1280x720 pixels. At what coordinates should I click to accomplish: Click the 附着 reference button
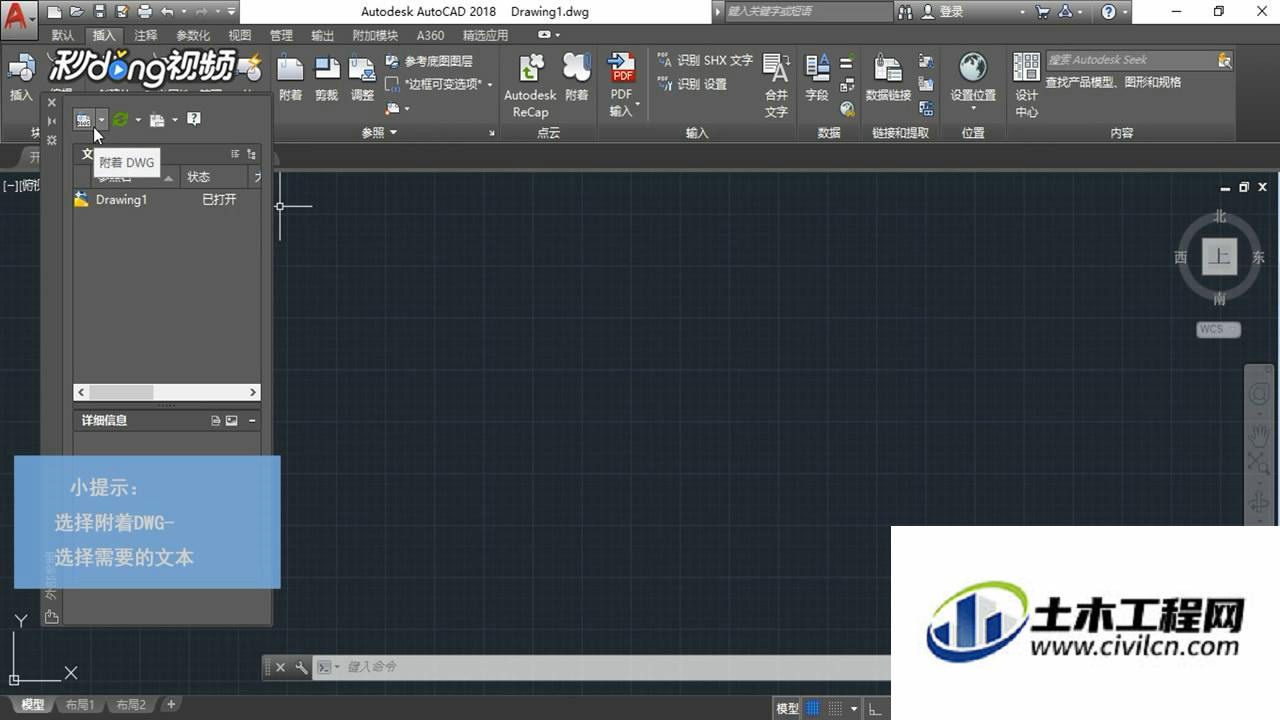pos(291,78)
